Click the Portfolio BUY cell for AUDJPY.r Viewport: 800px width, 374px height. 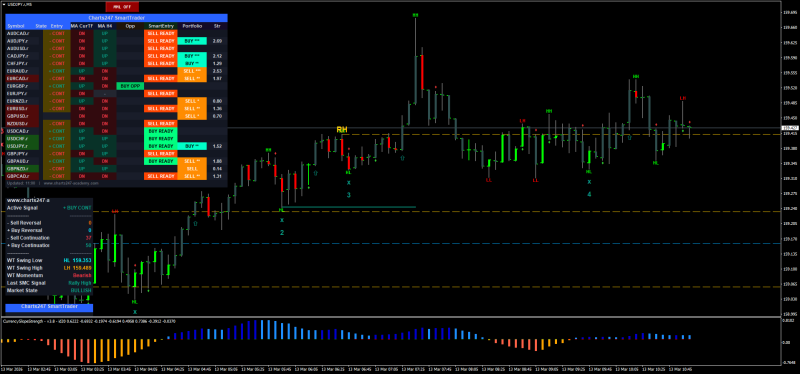tap(192, 41)
